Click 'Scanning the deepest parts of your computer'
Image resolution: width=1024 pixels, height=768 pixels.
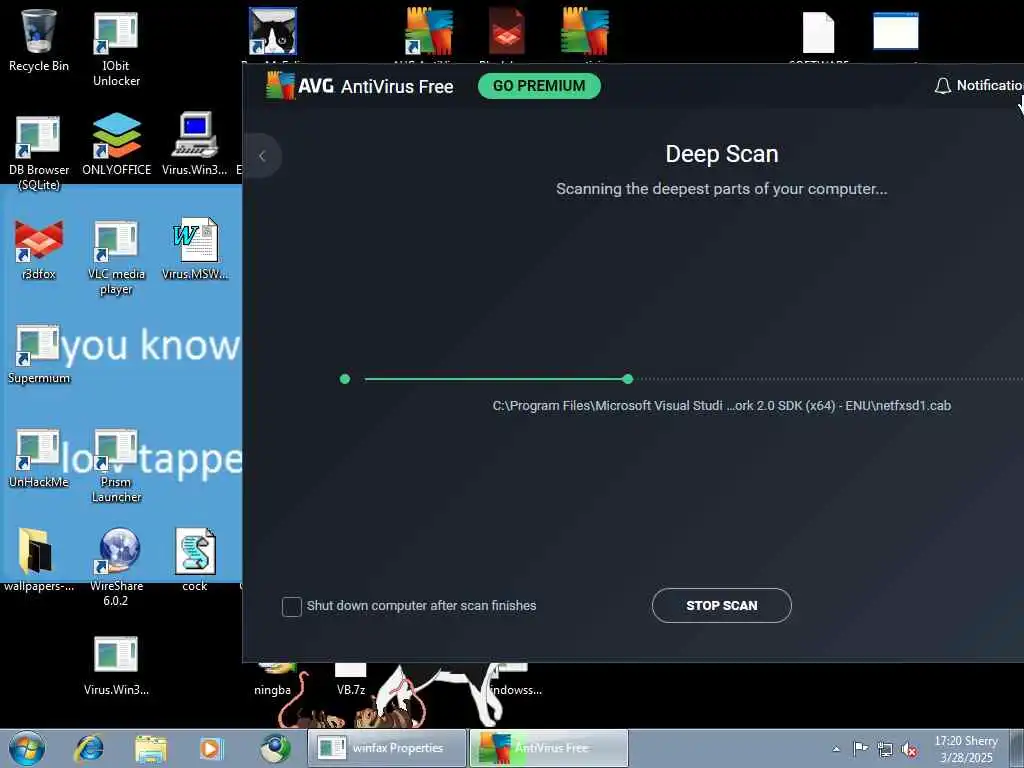[x=722, y=189]
